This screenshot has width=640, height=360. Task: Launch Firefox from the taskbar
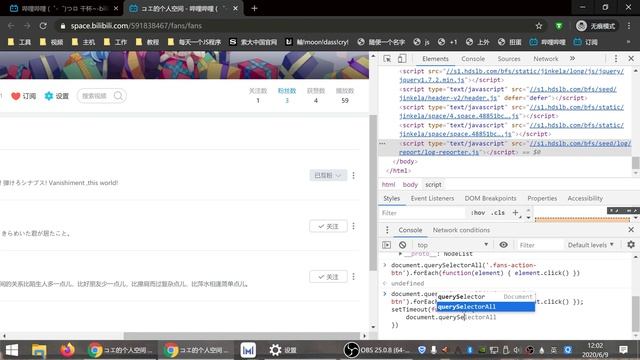tap(67, 350)
